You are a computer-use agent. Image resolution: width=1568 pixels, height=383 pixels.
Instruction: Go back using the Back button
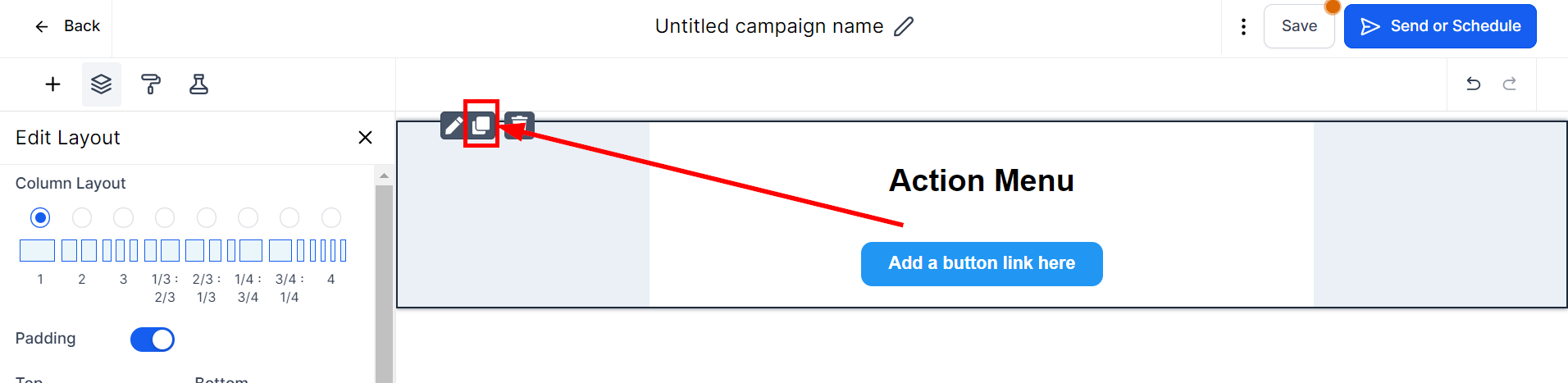click(x=67, y=26)
